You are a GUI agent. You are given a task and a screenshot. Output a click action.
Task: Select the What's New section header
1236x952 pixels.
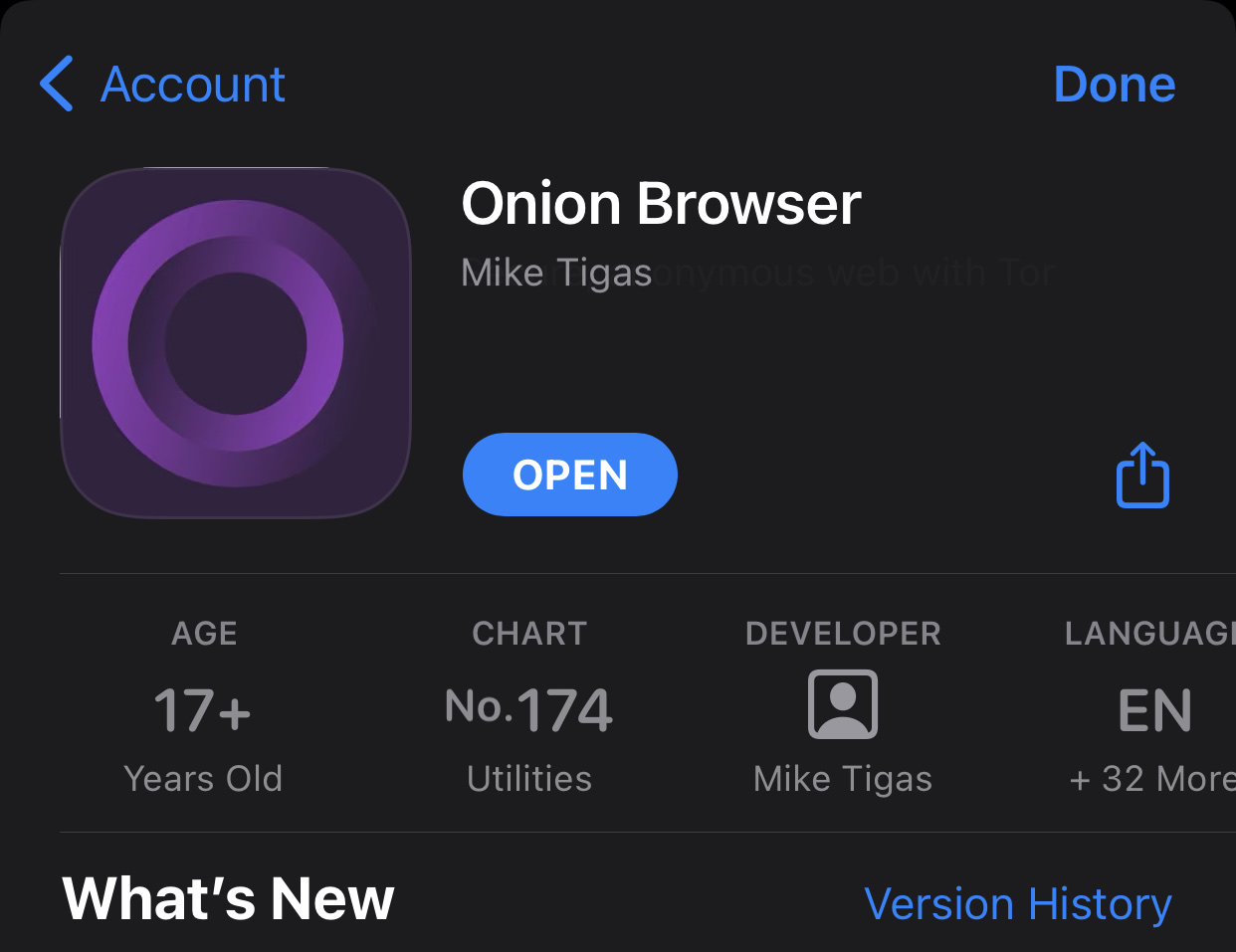click(x=227, y=898)
